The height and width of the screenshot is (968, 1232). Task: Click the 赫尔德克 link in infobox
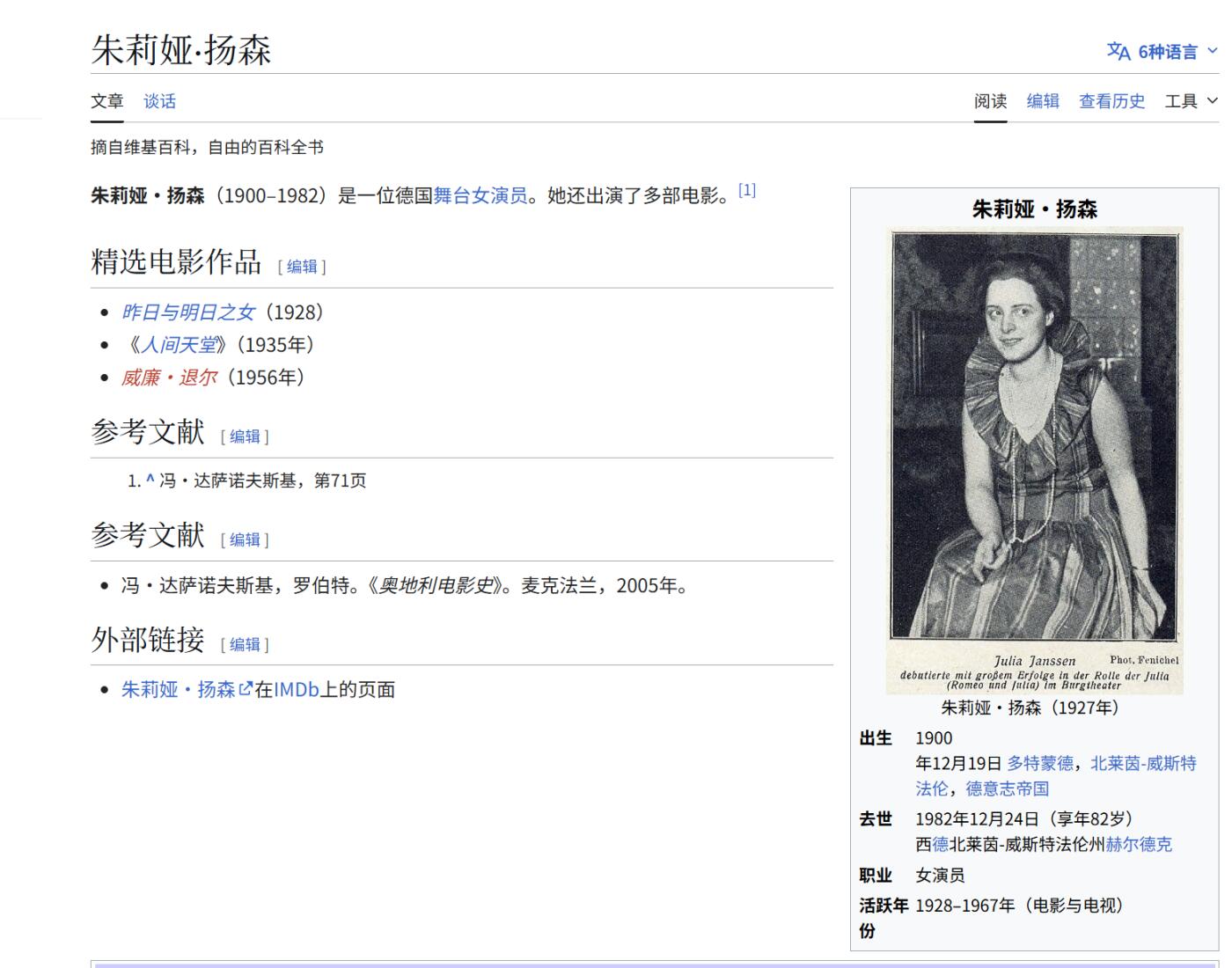[1139, 844]
